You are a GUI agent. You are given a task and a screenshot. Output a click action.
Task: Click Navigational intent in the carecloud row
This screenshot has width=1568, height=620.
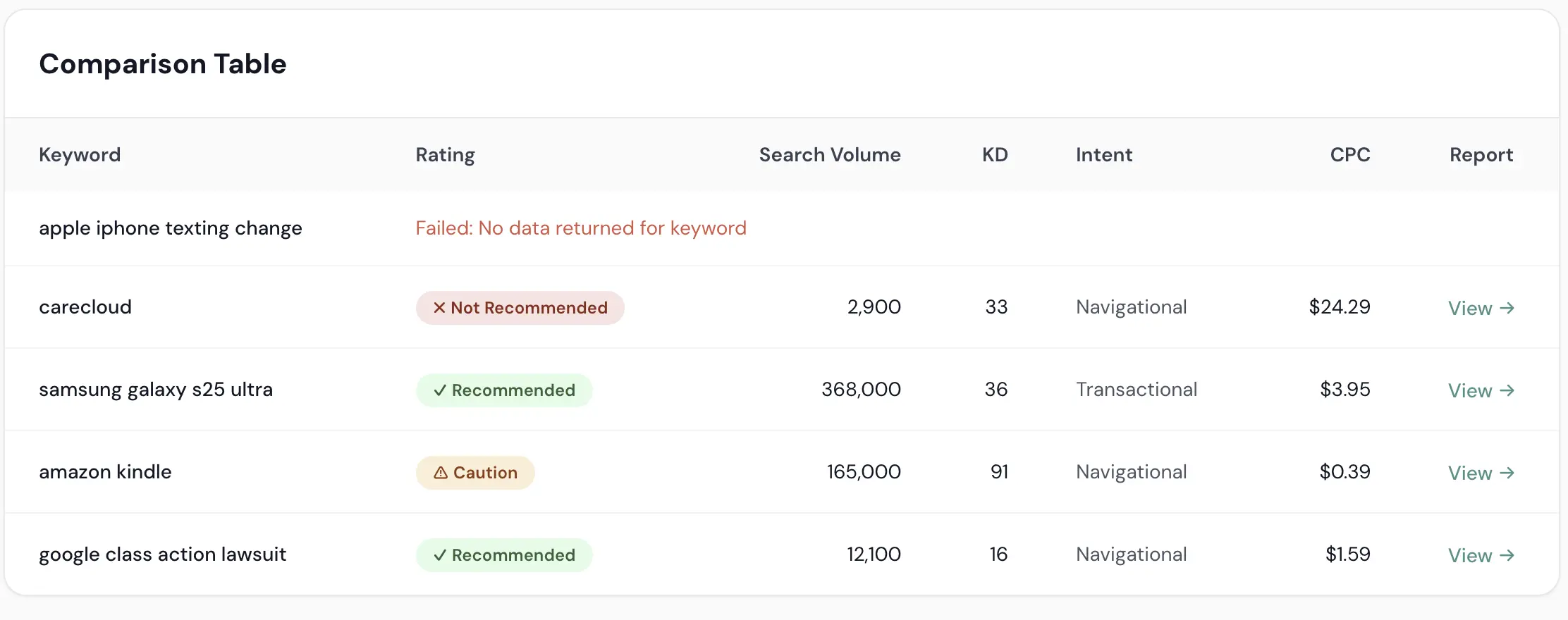click(1132, 307)
